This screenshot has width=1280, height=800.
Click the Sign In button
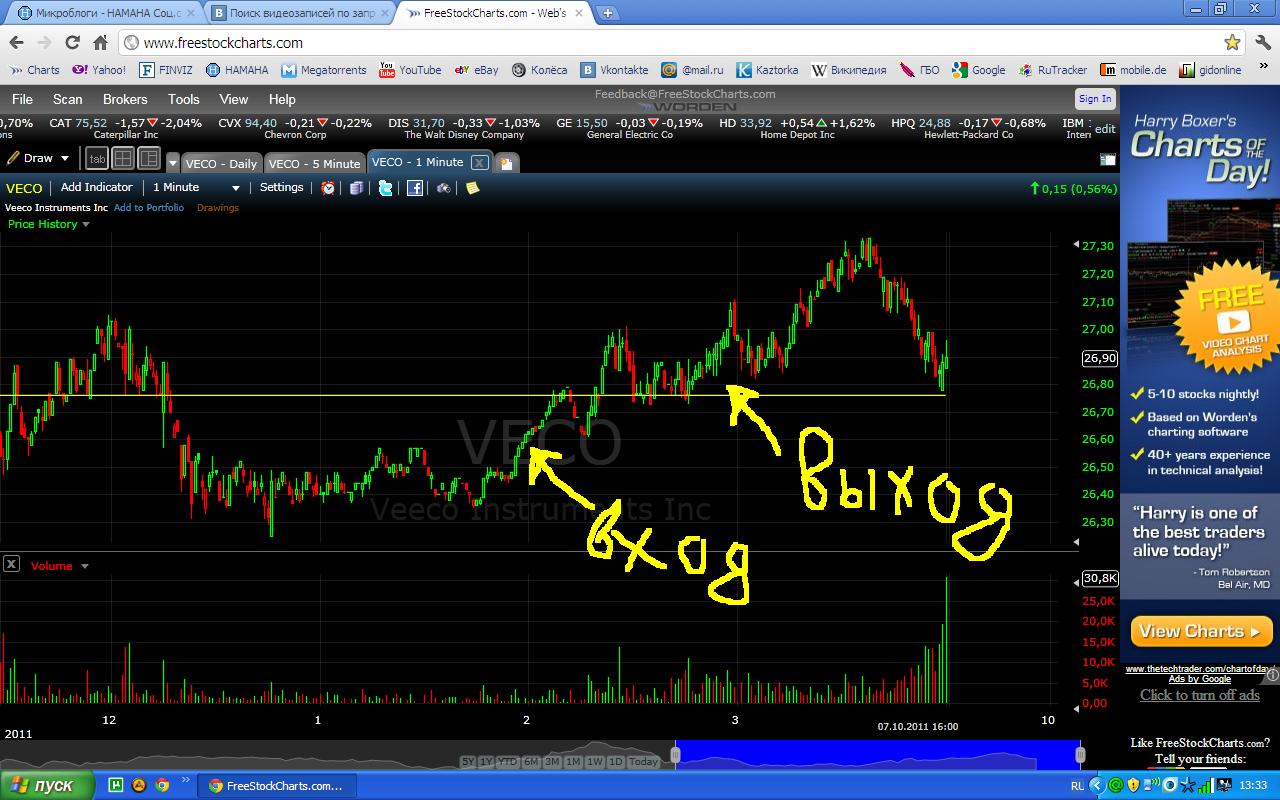(x=1095, y=99)
